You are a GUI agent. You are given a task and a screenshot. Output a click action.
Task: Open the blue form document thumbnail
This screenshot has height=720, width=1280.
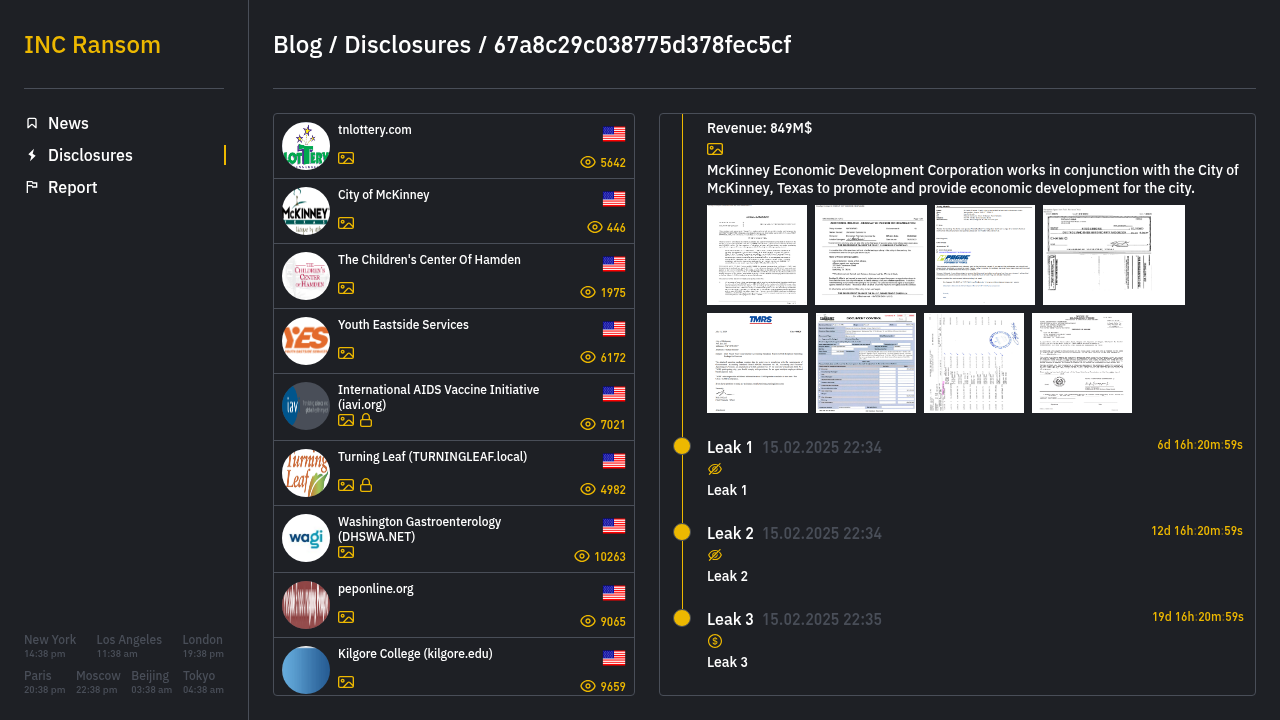click(x=866, y=363)
